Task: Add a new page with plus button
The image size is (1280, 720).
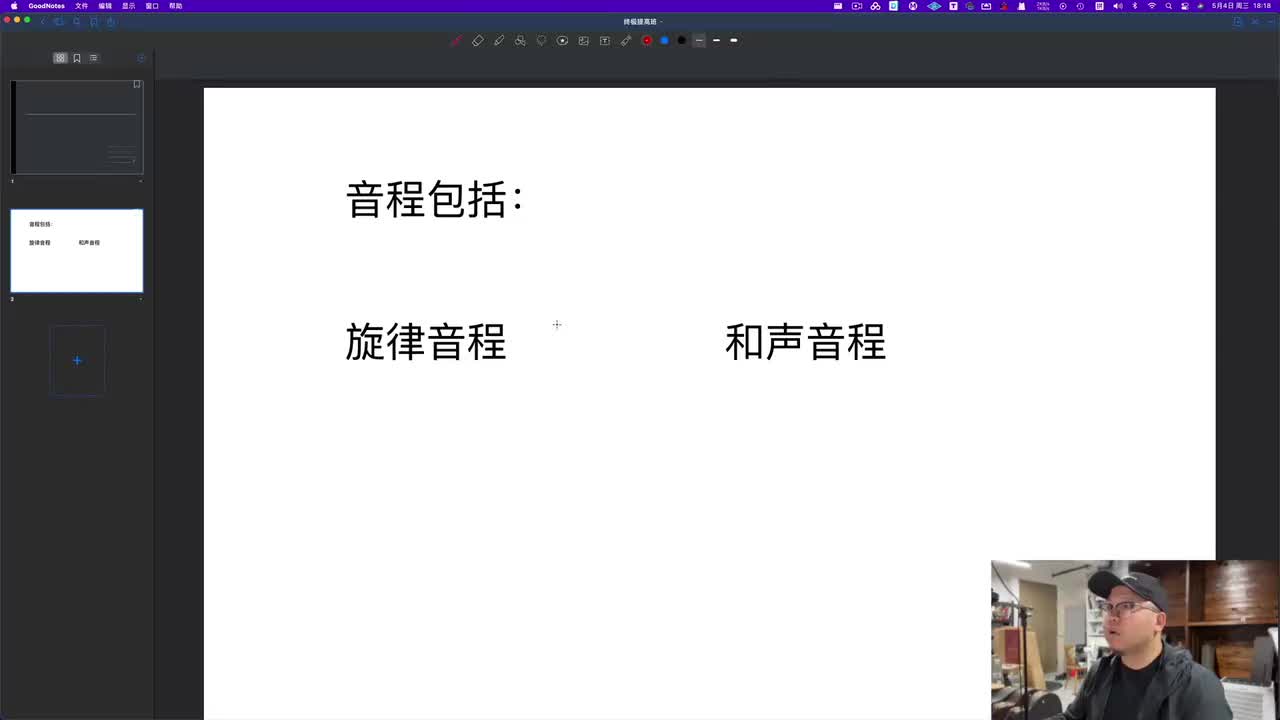Action: (77, 360)
